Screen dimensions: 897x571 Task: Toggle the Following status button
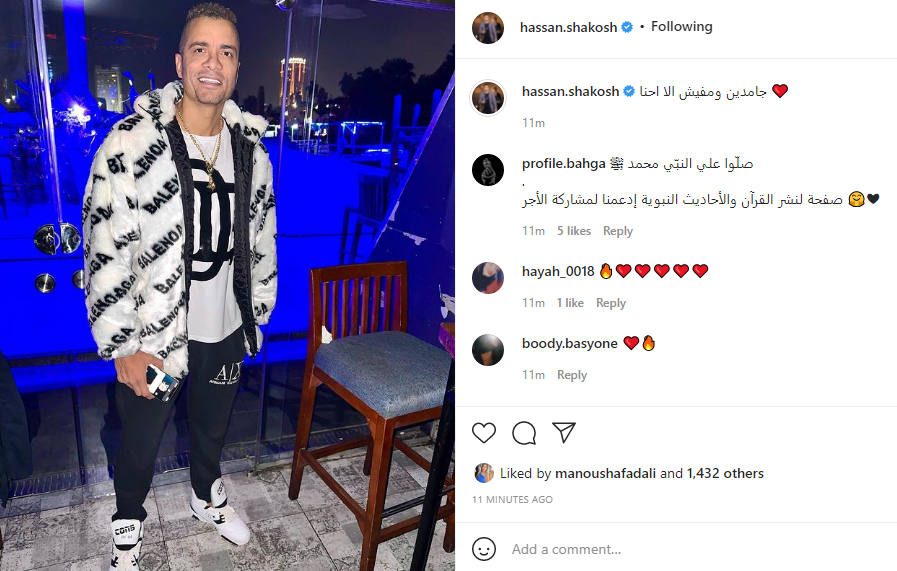681,26
